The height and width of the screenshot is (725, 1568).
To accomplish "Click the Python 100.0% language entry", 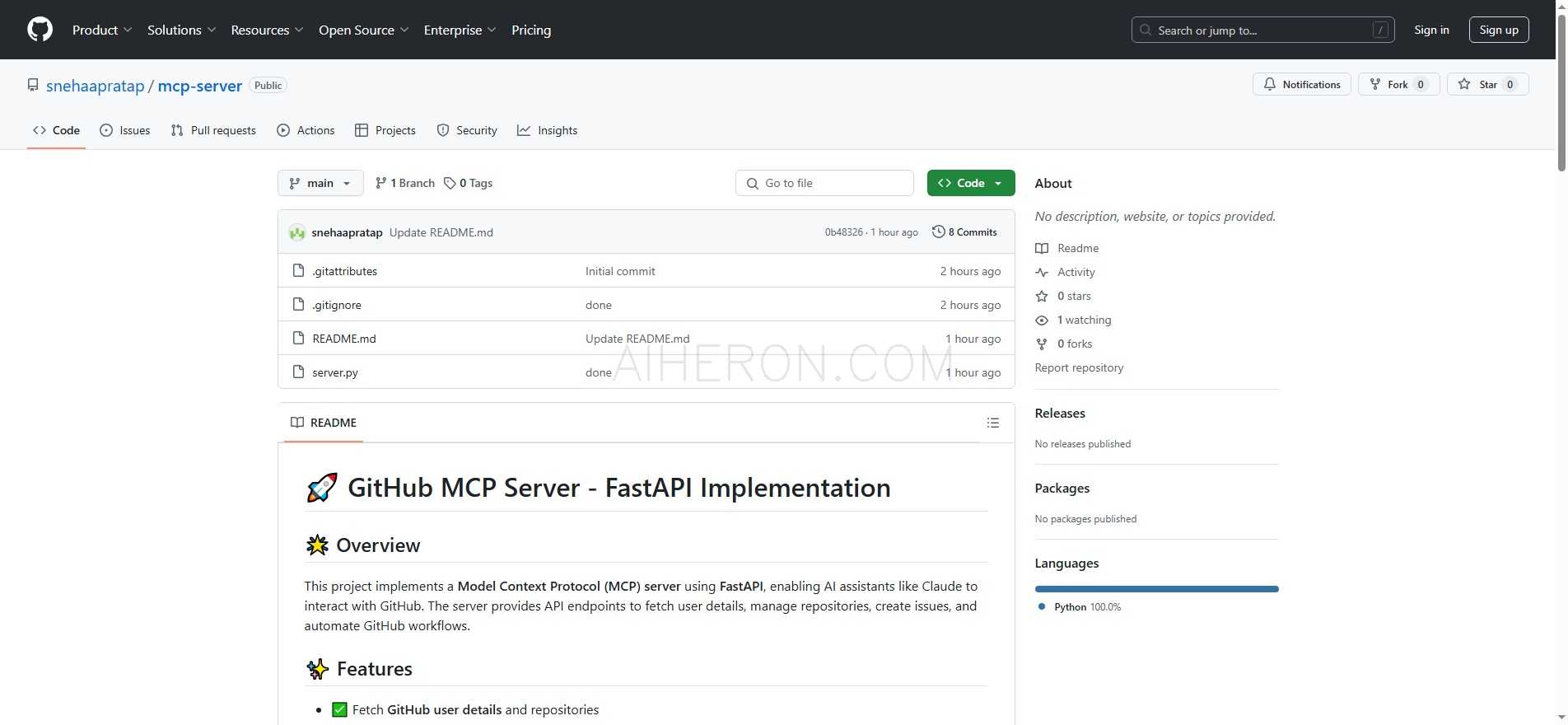I will tap(1080, 607).
